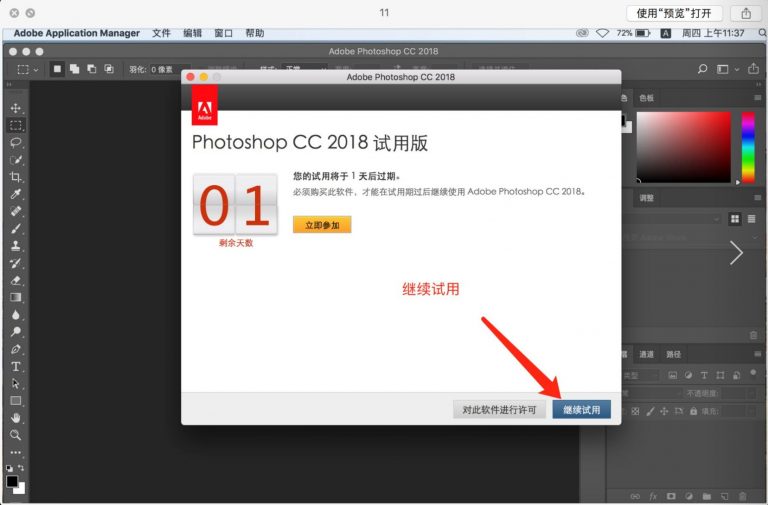
Task: Click the orange 立即参加 button
Action: [322, 225]
